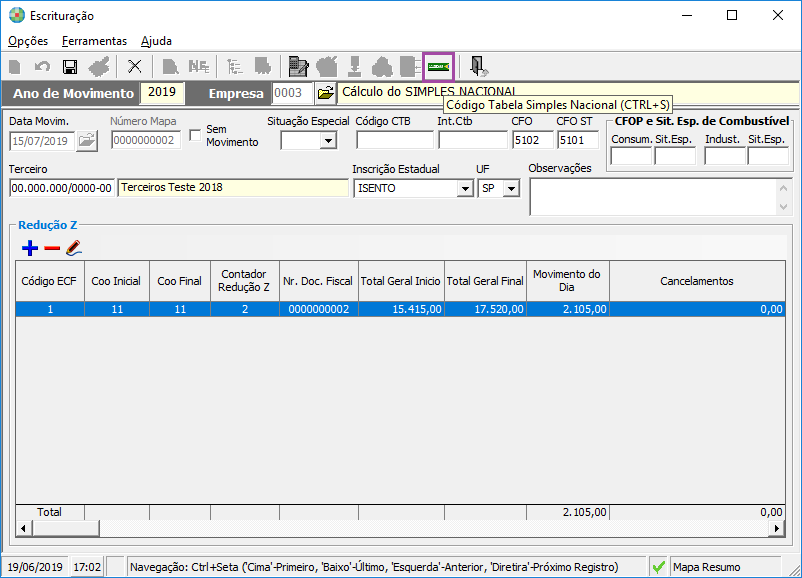Add a Redução Z record with blue plus

click(30, 248)
